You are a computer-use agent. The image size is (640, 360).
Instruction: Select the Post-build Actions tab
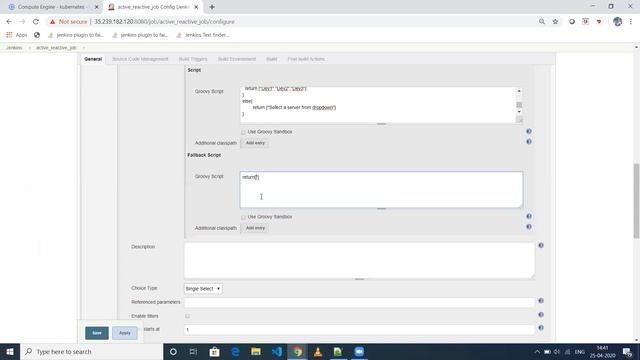coord(306,59)
